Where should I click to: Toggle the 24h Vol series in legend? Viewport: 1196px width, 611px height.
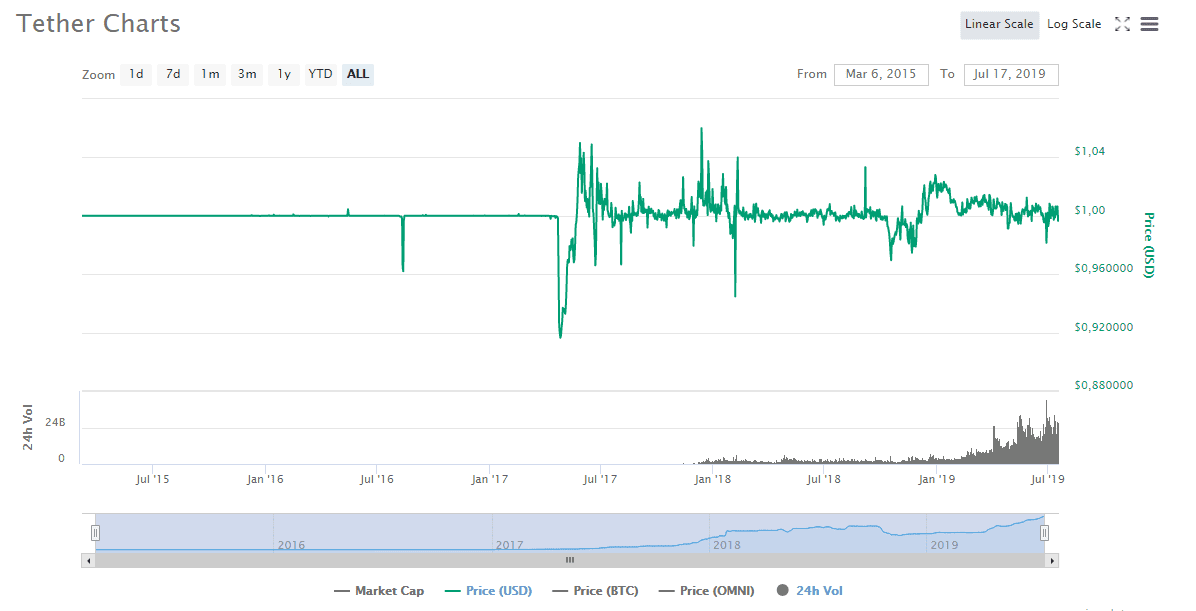[809, 590]
